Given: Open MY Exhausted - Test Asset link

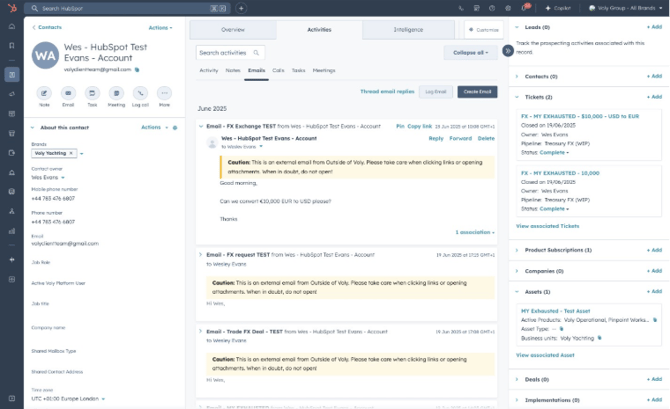Looking at the screenshot, I should pyautogui.click(x=555, y=311).
